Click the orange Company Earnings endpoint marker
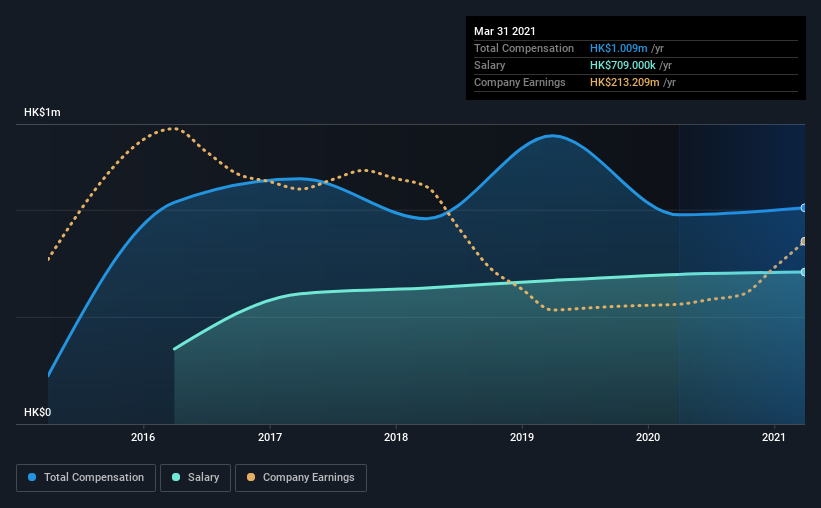Image resolution: width=821 pixels, height=508 pixels. click(804, 241)
